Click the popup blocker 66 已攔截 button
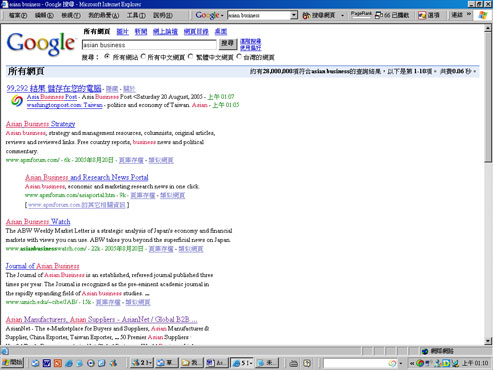This screenshot has width=493, height=370. pos(392,15)
